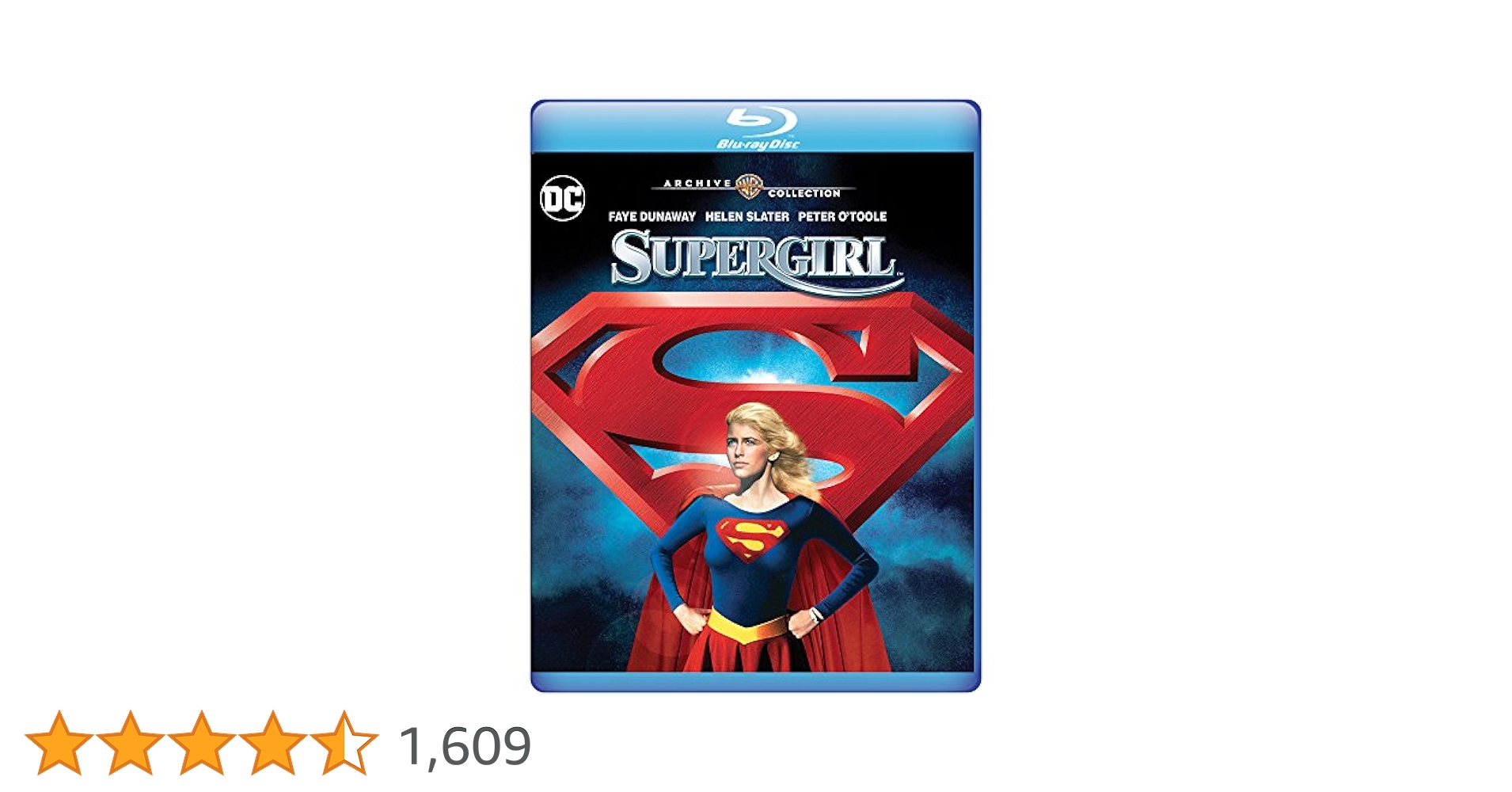Select the half-filled fifth rating star

click(x=344, y=743)
